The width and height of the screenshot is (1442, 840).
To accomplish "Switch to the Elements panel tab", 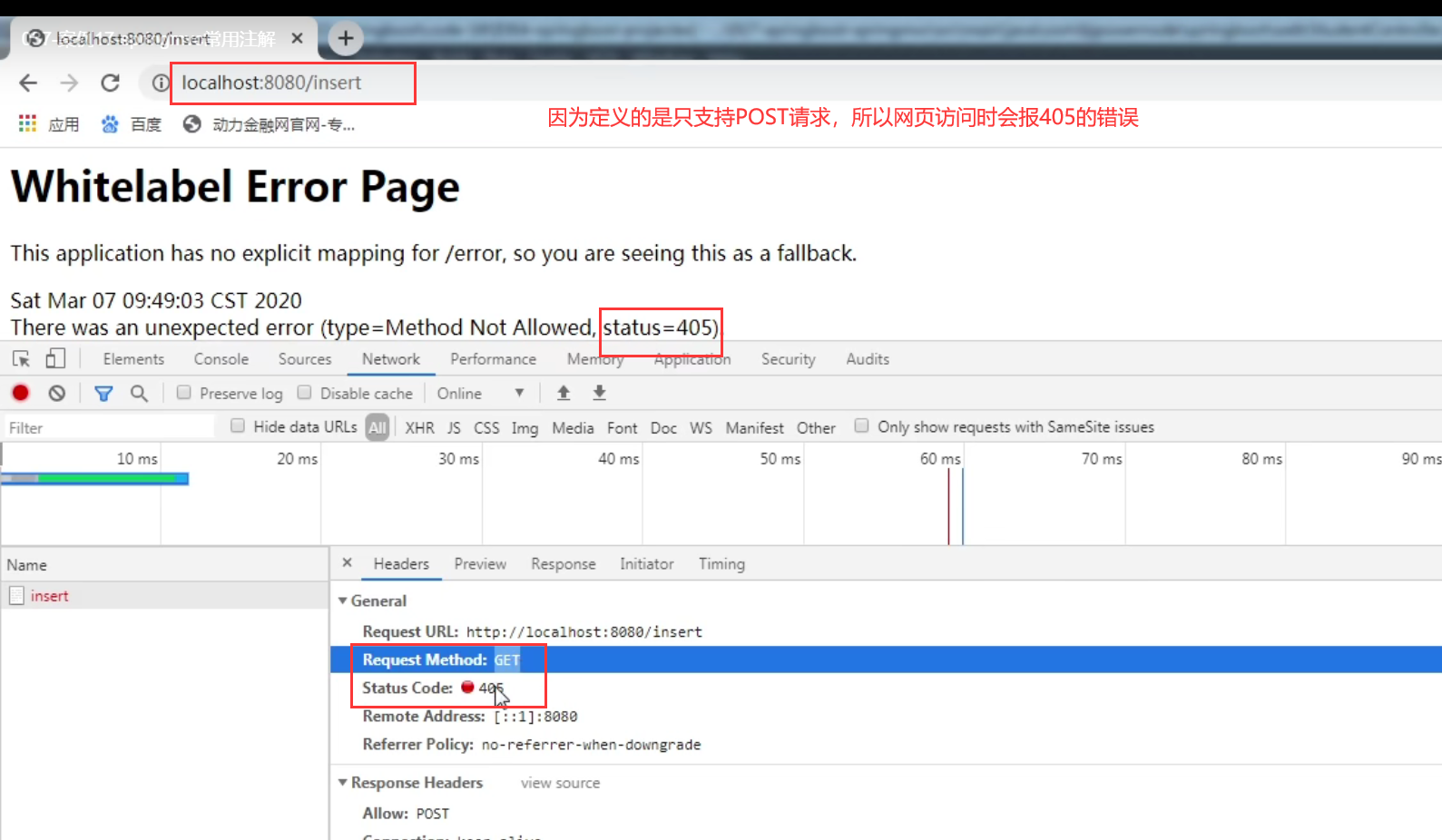I will (x=133, y=359).
